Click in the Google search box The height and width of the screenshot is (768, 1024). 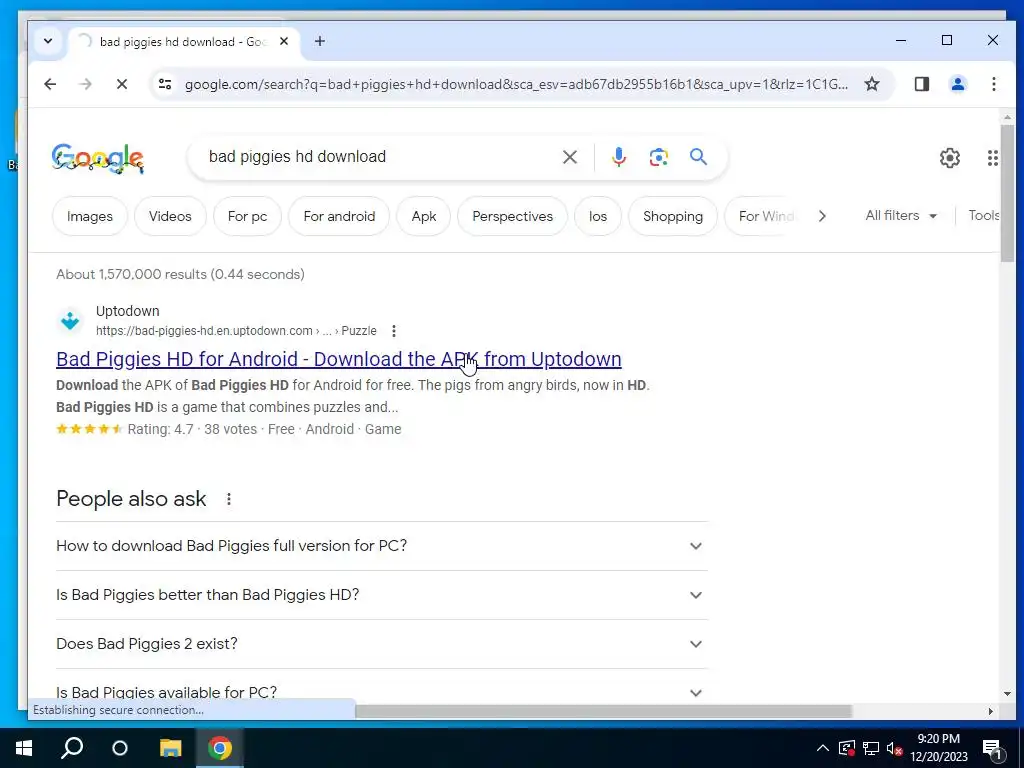pos(379,157)
